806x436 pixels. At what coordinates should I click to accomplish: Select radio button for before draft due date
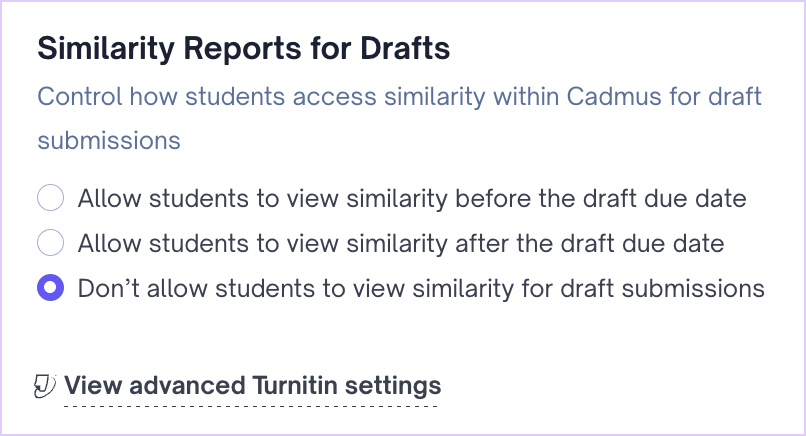click(x=50, y=198)
